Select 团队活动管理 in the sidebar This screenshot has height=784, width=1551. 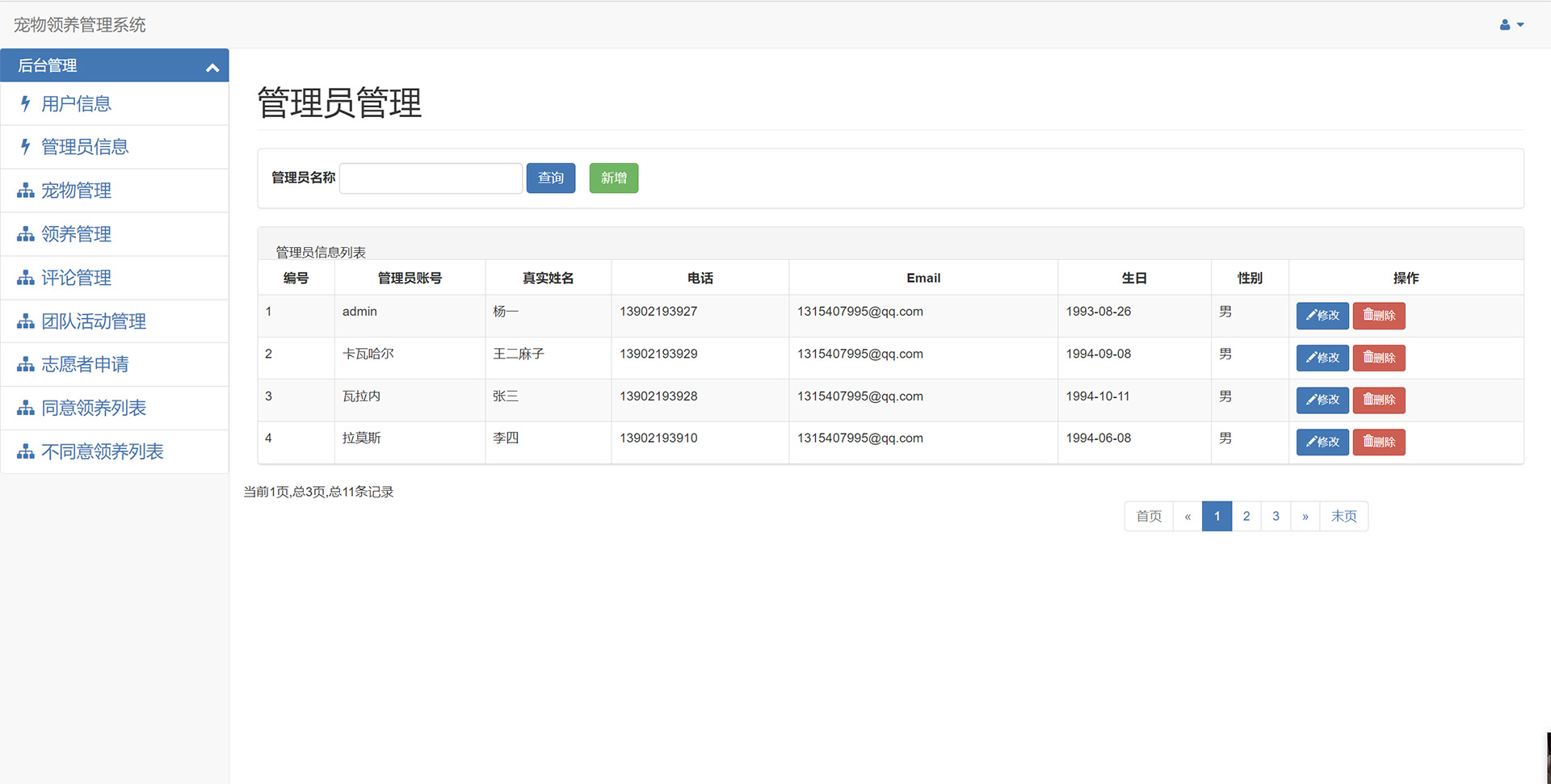point(115,321)
